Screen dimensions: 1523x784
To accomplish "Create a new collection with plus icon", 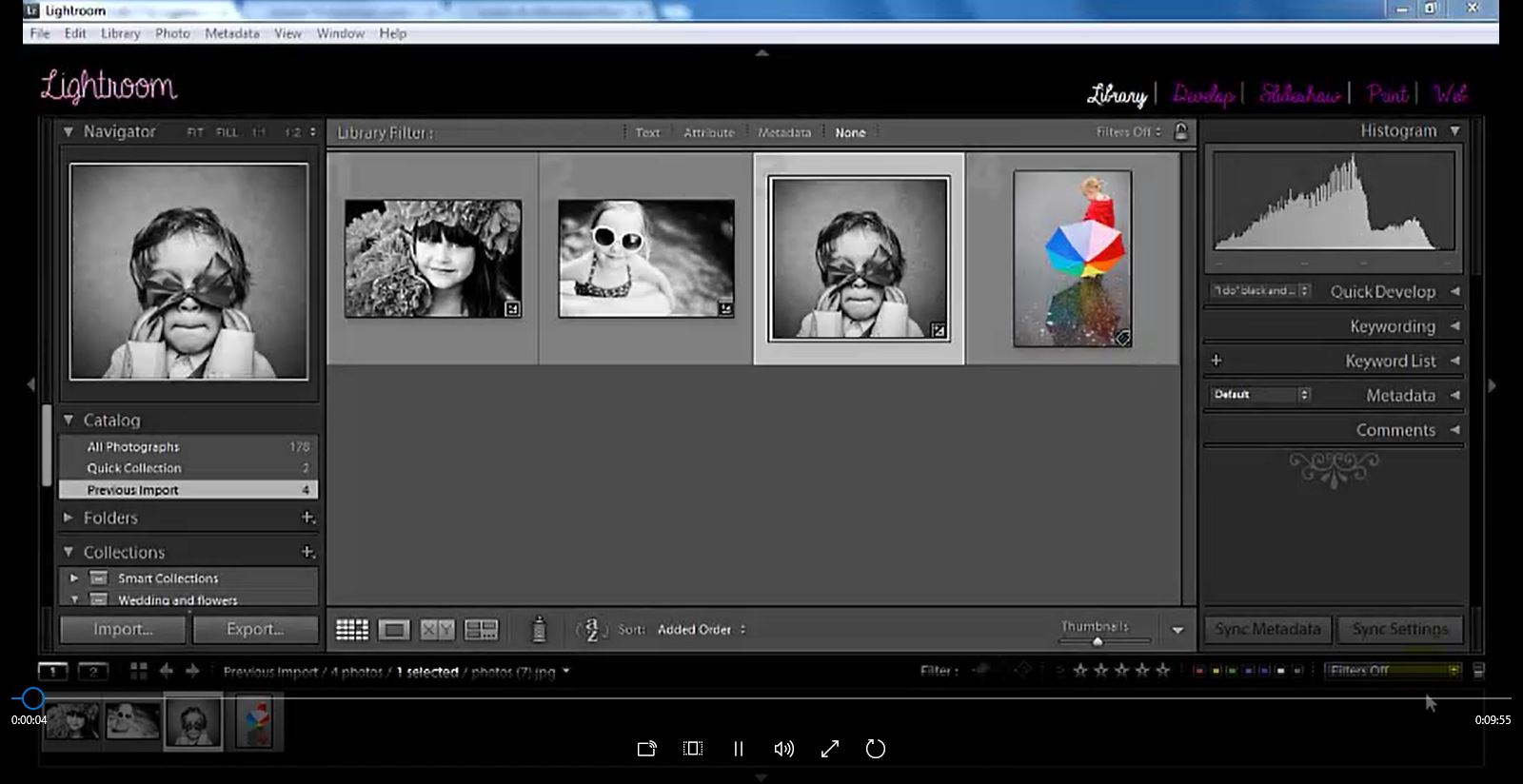I will (307, 552).
